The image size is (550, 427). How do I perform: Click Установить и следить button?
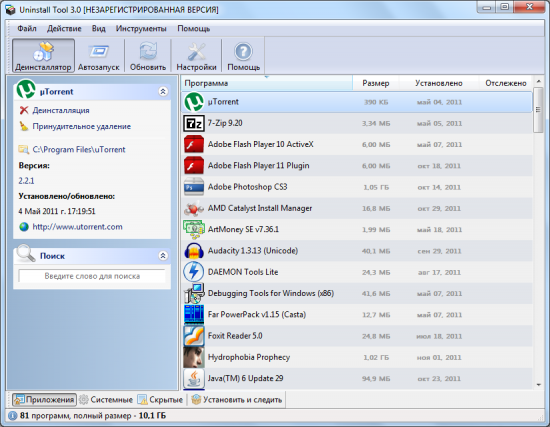point(237,400)
